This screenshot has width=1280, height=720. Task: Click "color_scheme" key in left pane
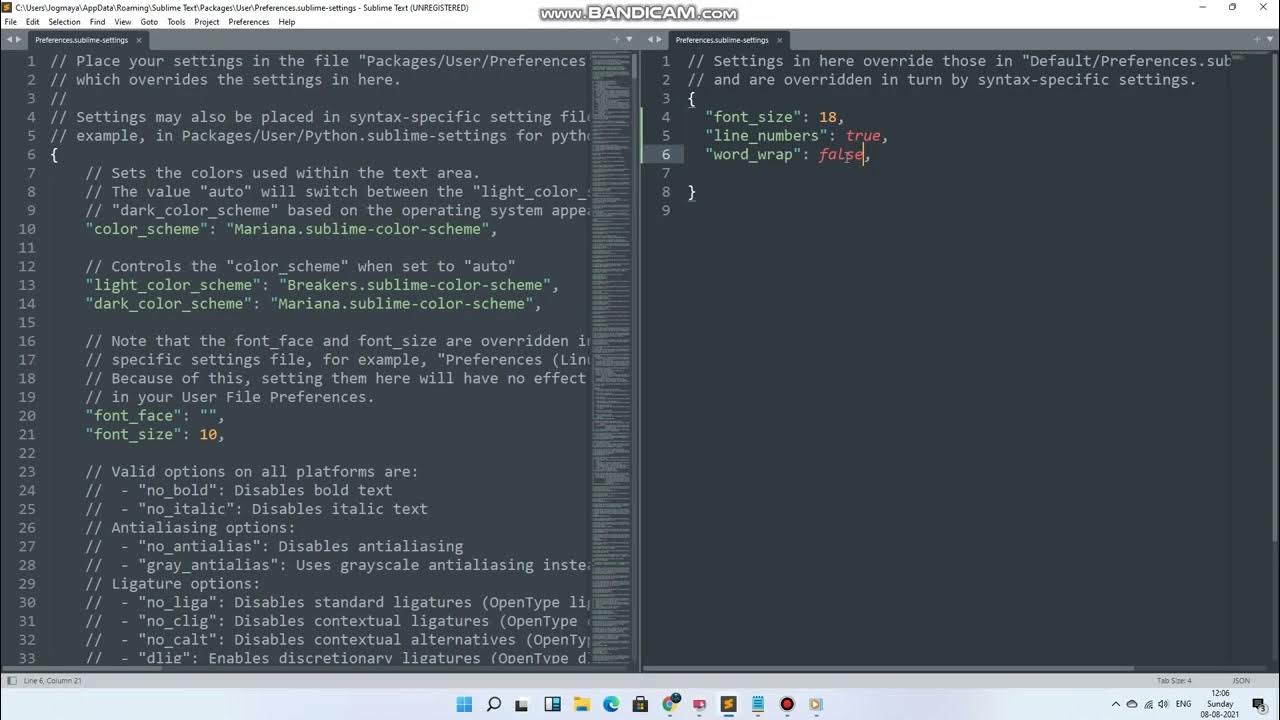[147, 229]
